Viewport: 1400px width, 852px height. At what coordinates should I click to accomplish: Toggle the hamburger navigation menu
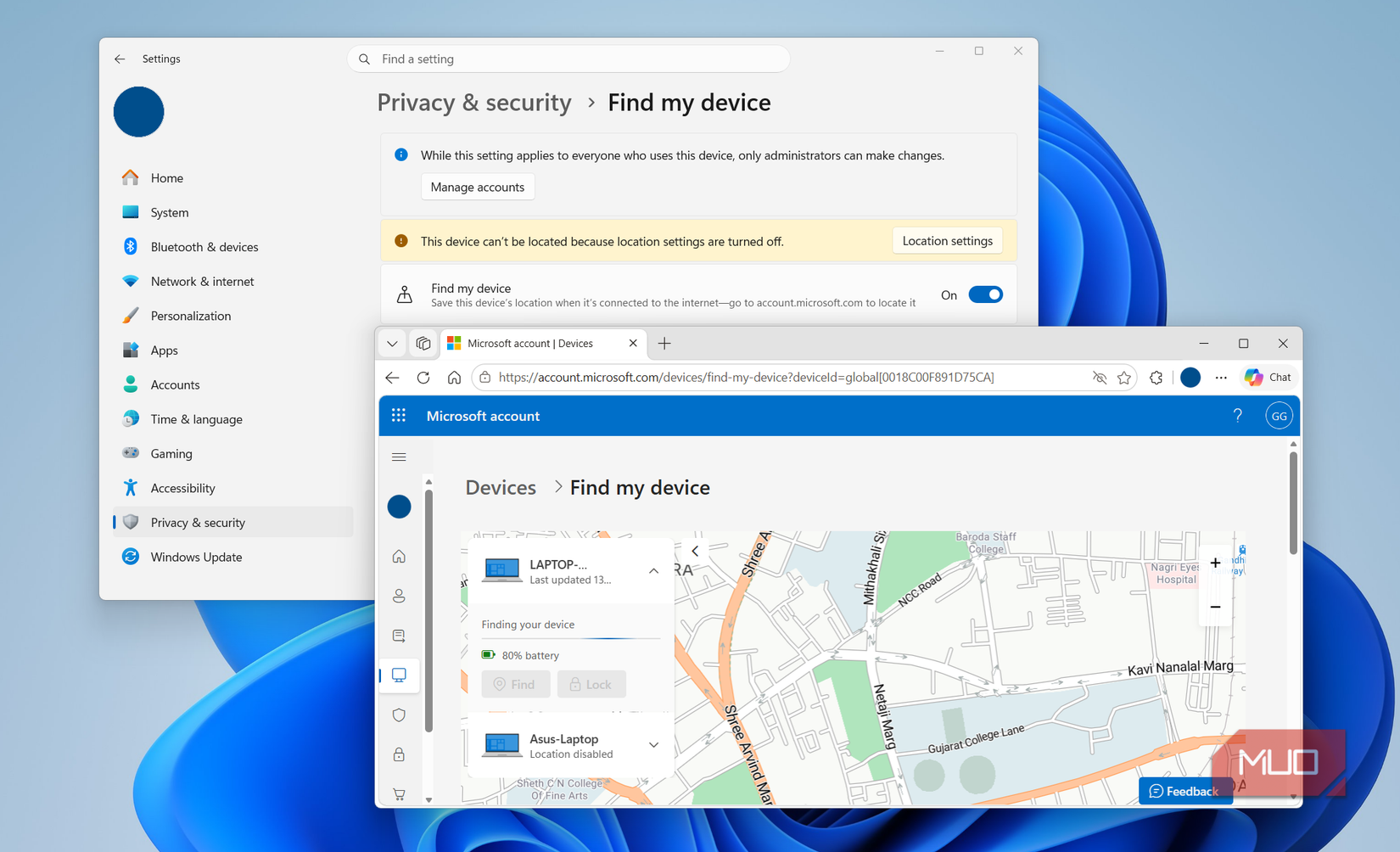[x=399, y=457]
